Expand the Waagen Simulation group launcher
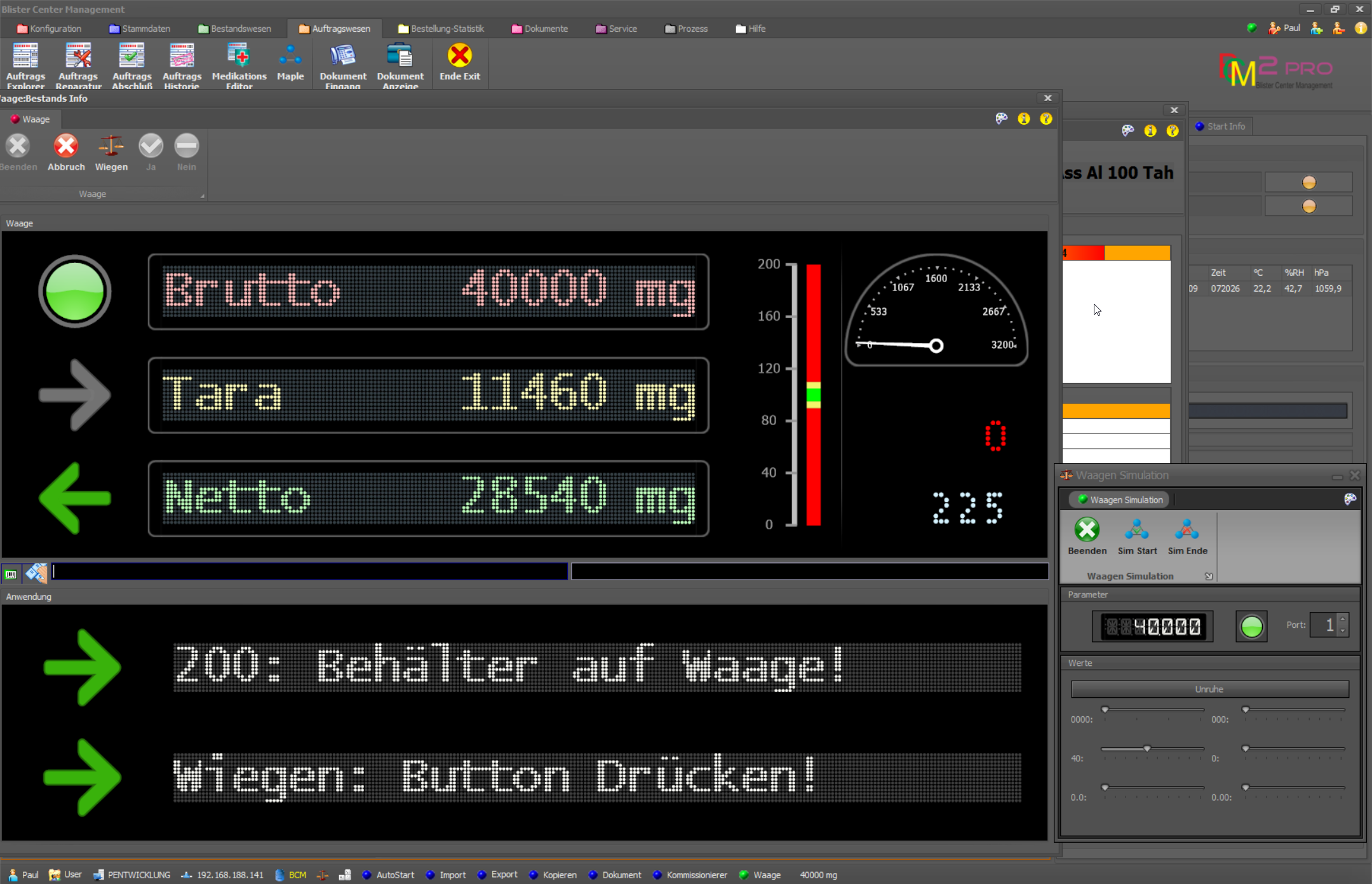Screen dimensions: 1372x884 point(1209,576)
